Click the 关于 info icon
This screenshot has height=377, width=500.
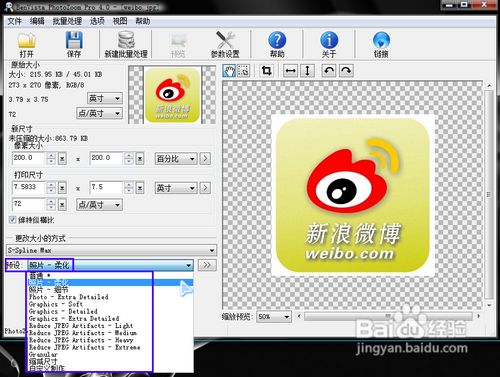(x=329, y=45)
